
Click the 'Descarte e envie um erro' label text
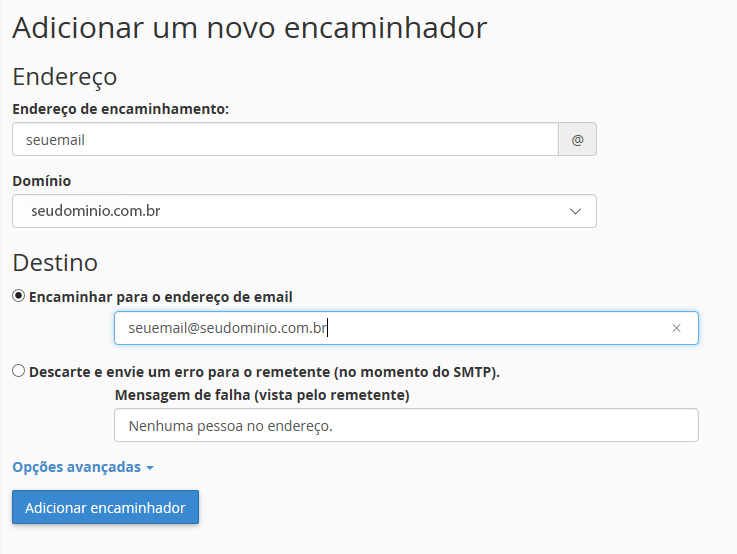coord(264,372)
